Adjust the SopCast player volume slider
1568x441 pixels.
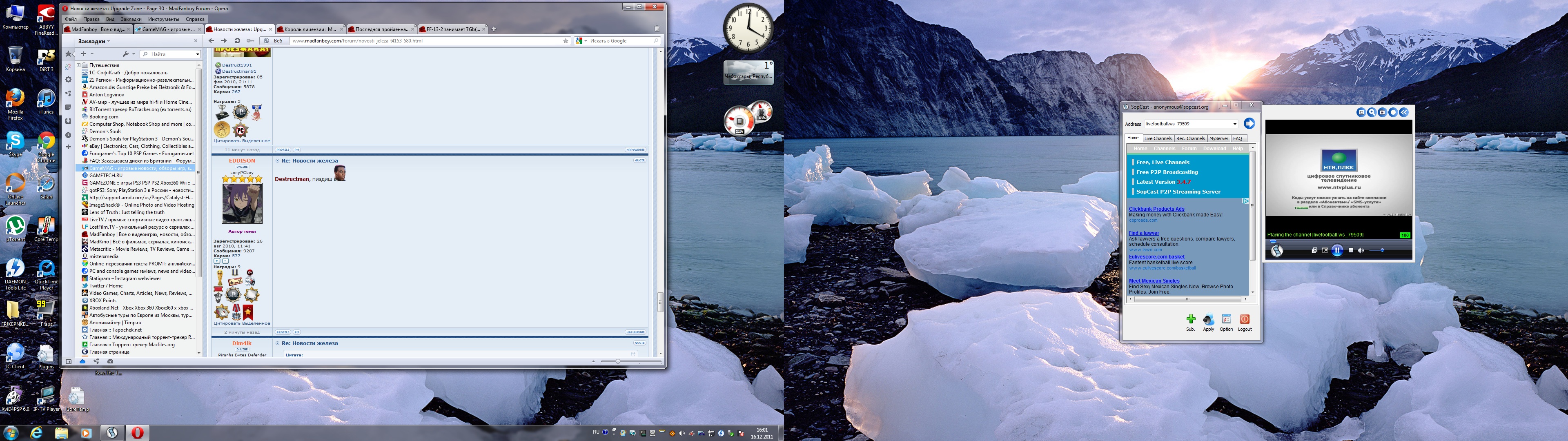[x=1377, y=250]
